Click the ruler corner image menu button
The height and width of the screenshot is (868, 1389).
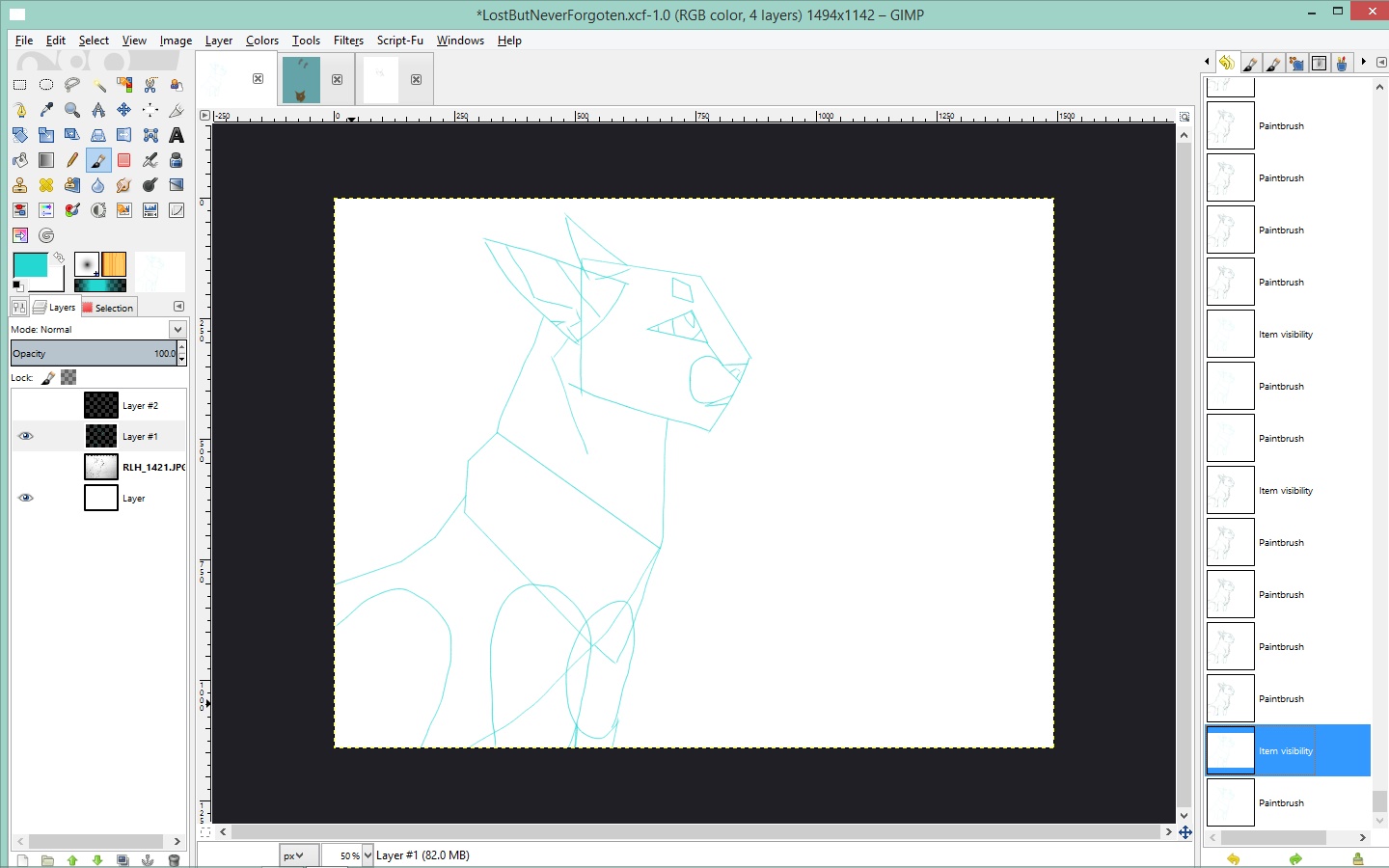(204, 116)
